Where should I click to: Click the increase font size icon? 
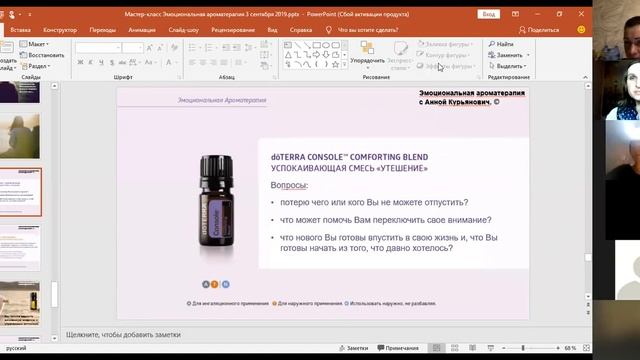[150, 48]
